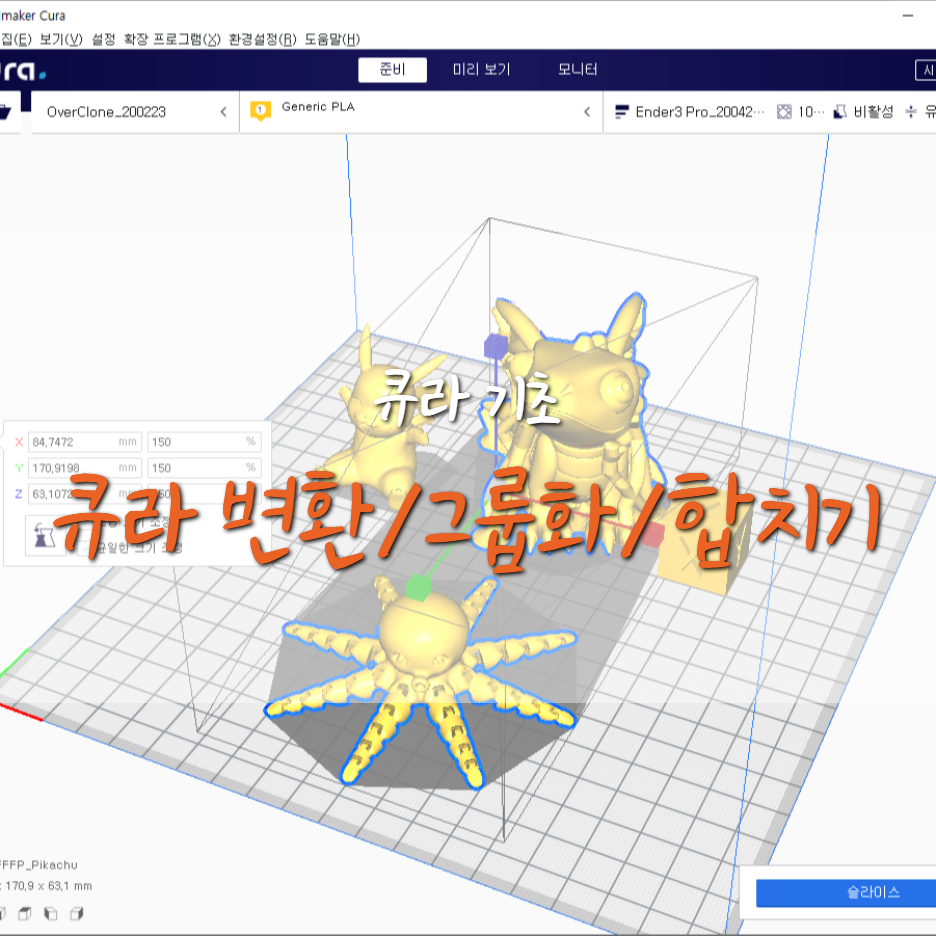Click the OverClone_200223 printer name

pyautogui.click(x=106, y=112)
